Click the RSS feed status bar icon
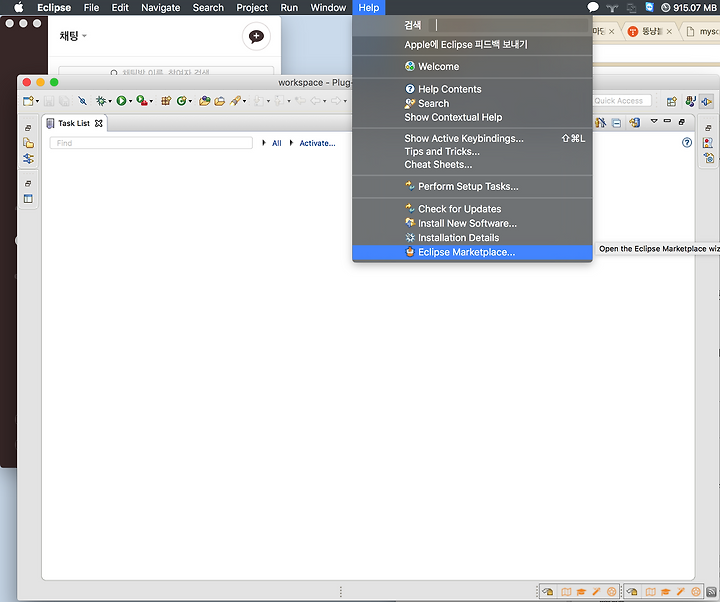720x602 pixels. pyautogui.click(x=711, y=592)
